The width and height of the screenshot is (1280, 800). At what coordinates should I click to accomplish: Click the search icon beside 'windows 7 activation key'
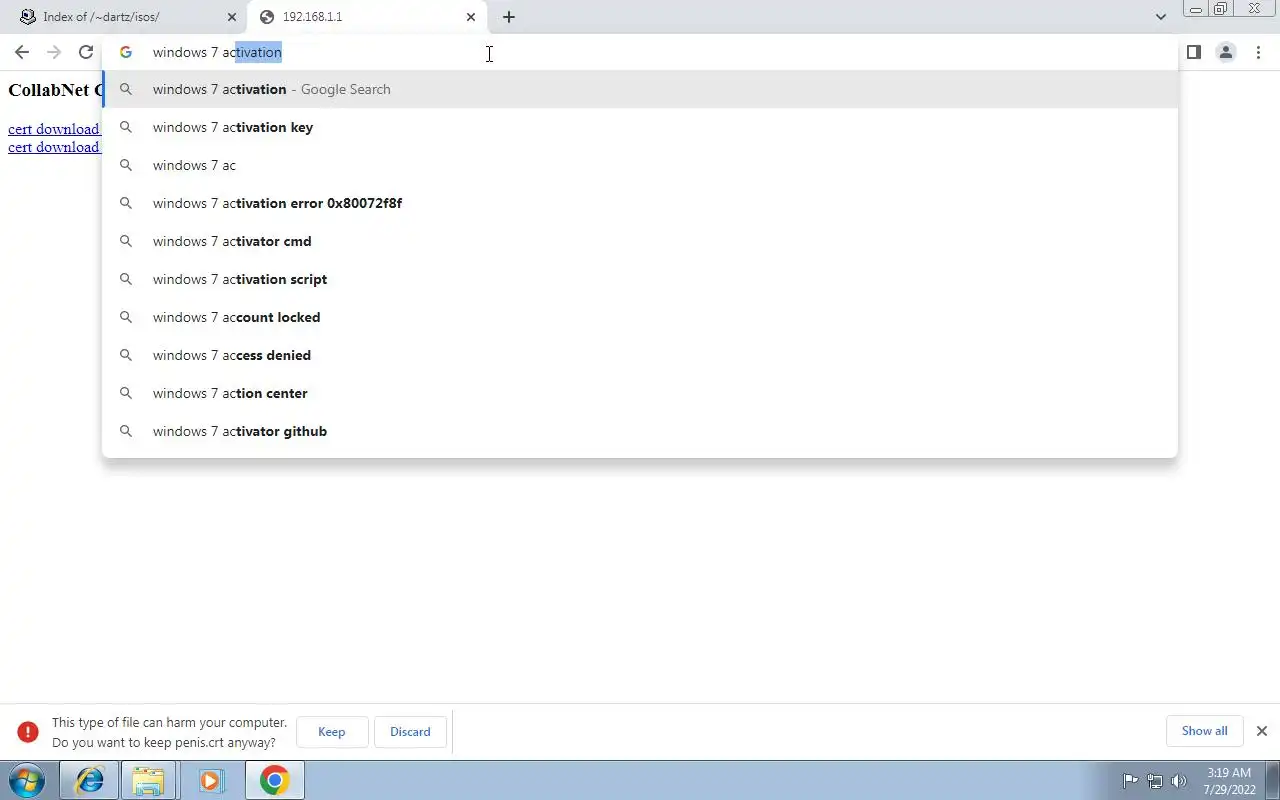point(126,127)
